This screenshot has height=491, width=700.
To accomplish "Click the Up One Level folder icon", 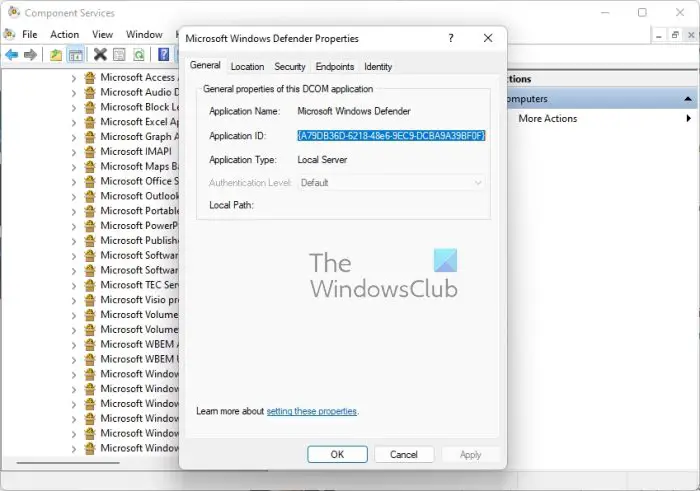I will (x=56, y=55).
